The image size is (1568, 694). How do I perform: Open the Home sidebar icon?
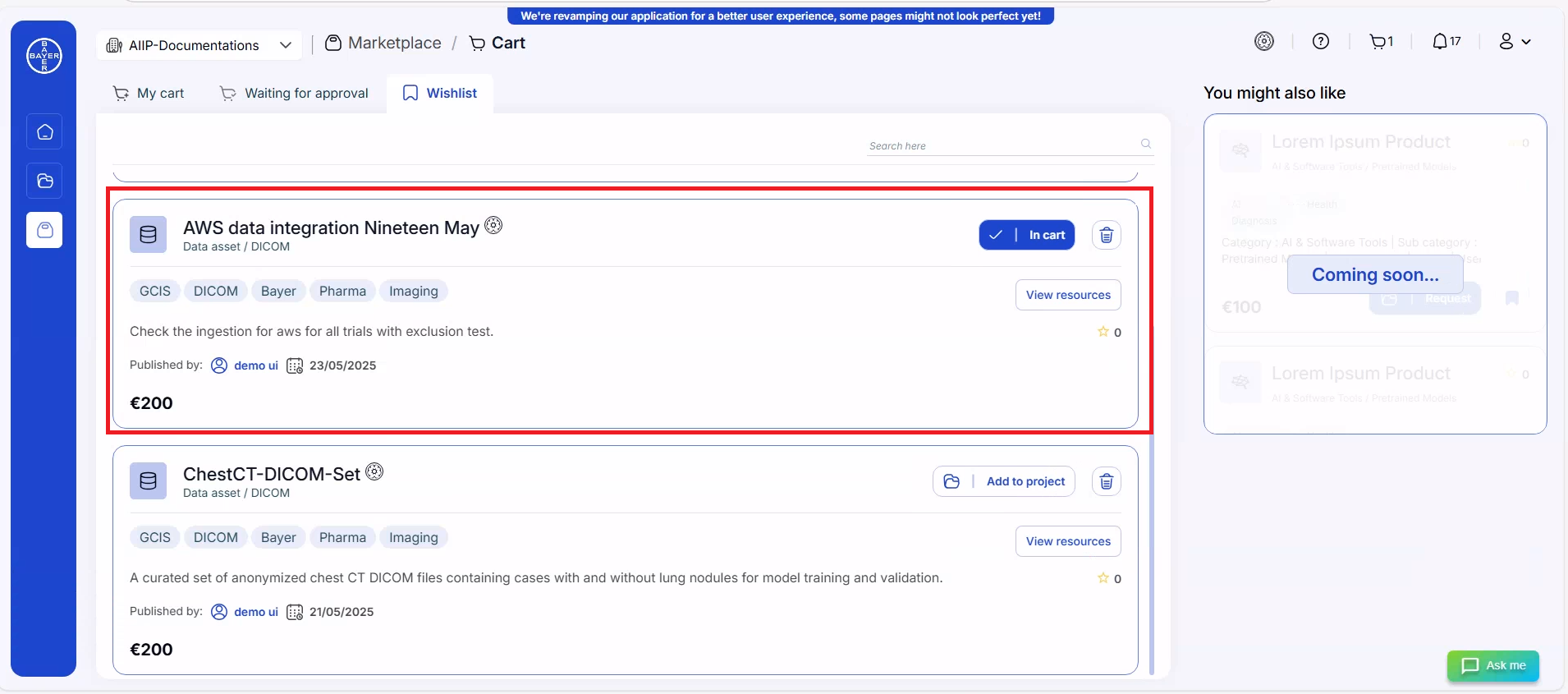pyautogui.click(x=44, y=131)
